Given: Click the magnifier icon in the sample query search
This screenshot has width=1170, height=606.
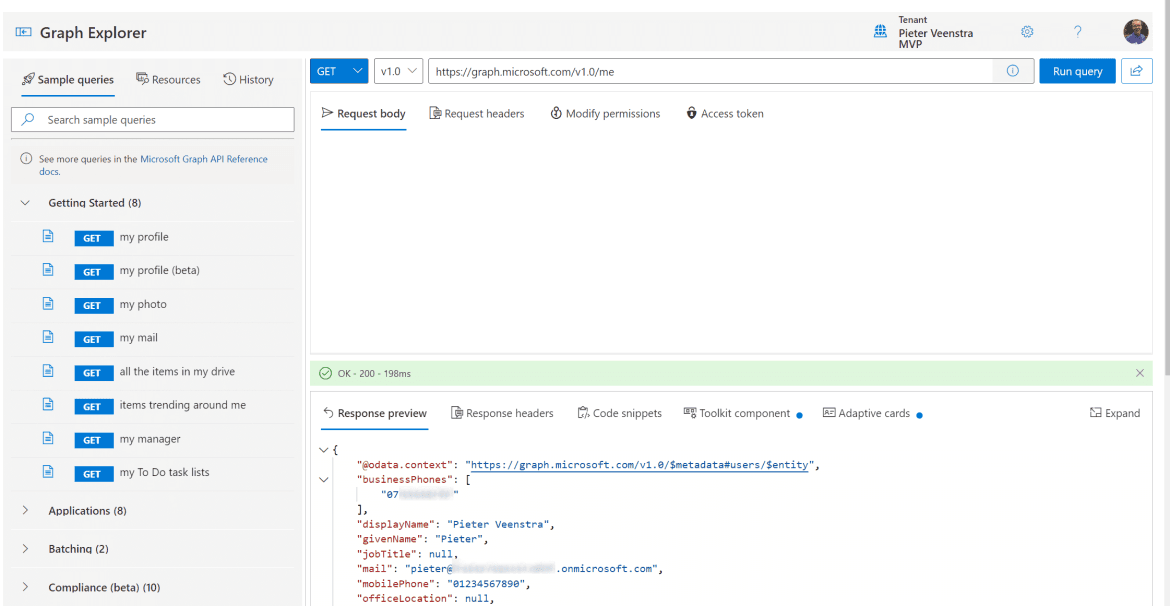Looking at the screenshot, I should tap(28, 119).
